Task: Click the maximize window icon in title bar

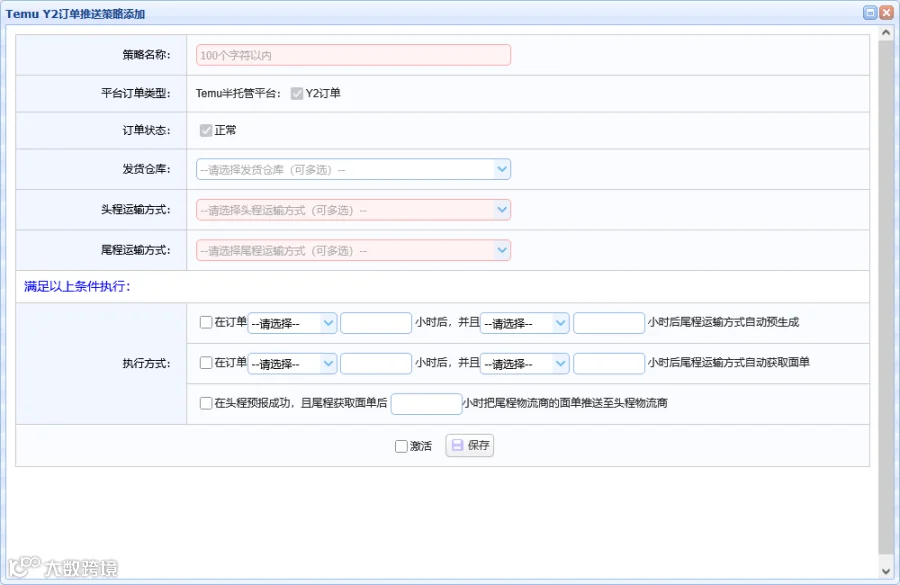Action: (870, 13)
